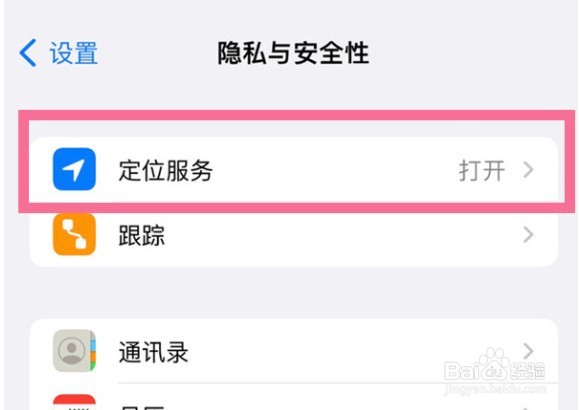Click the 隐私与安全性 page title

click(x=293, y=53)
